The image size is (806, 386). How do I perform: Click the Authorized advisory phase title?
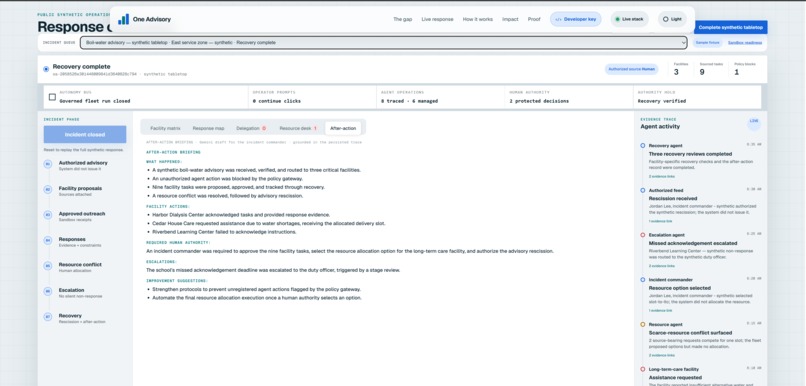click(83, 163)
